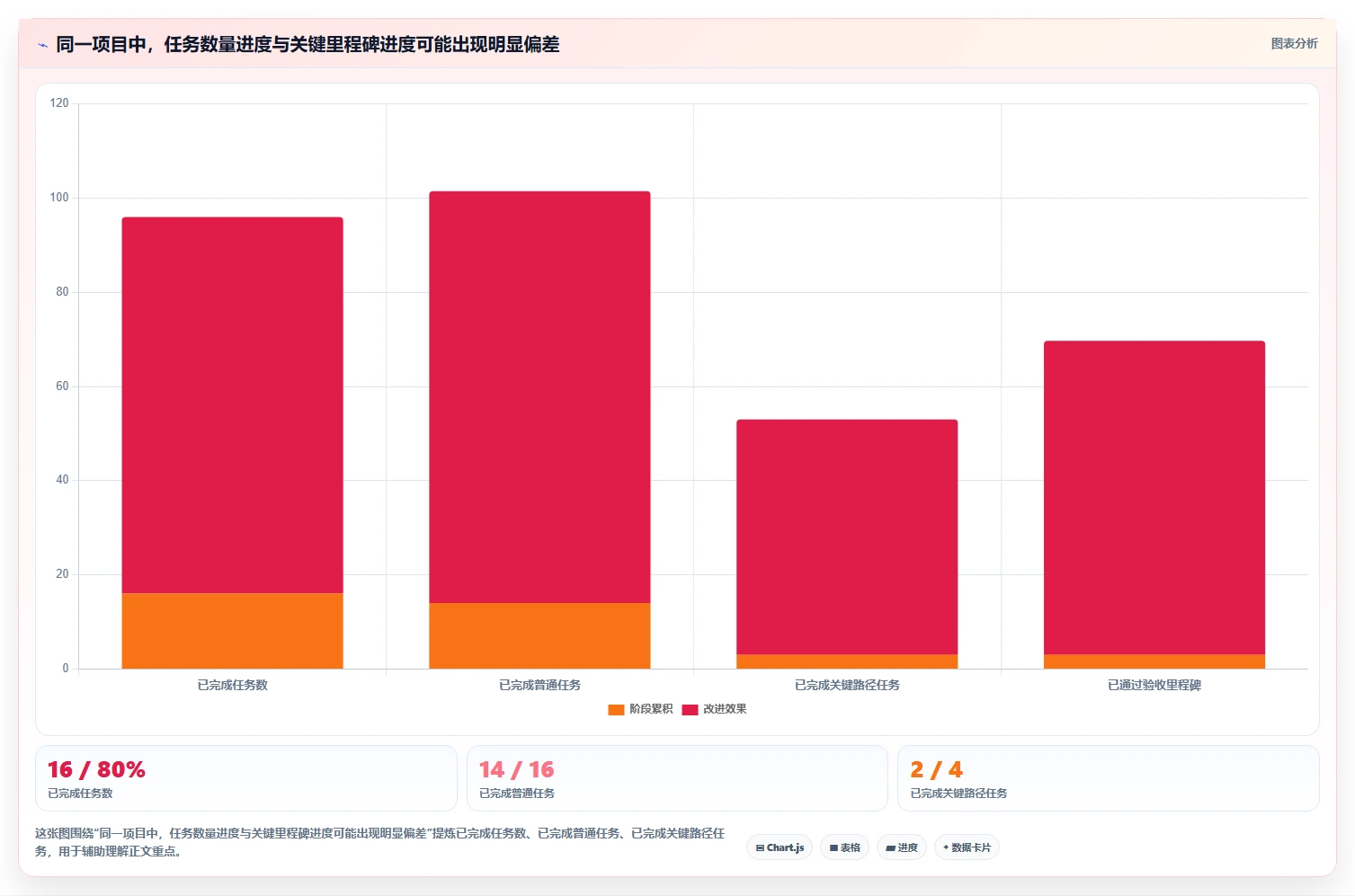Click the orange segment of the 已完成任务数 bar

(x=232, y=631)
